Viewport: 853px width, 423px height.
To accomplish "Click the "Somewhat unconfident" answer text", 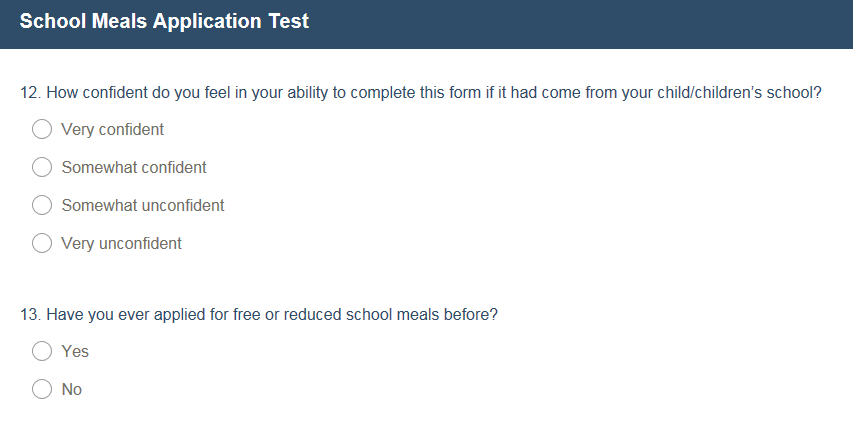I will [143, 206].
